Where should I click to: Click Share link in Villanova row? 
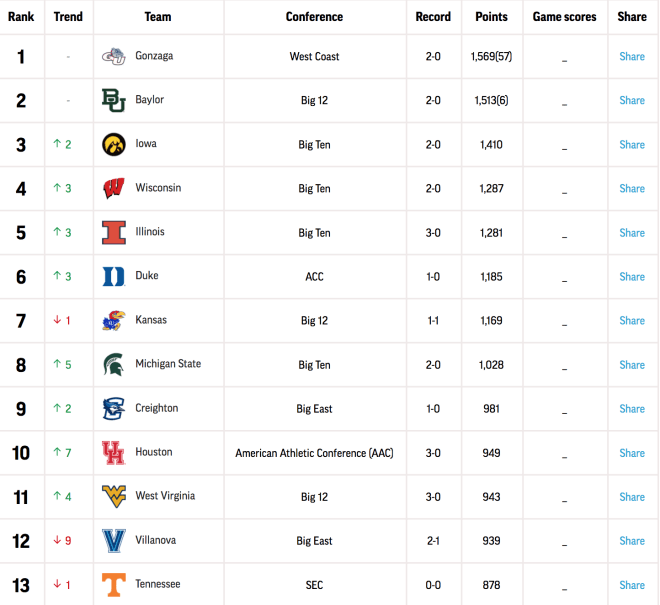(632, 541)
